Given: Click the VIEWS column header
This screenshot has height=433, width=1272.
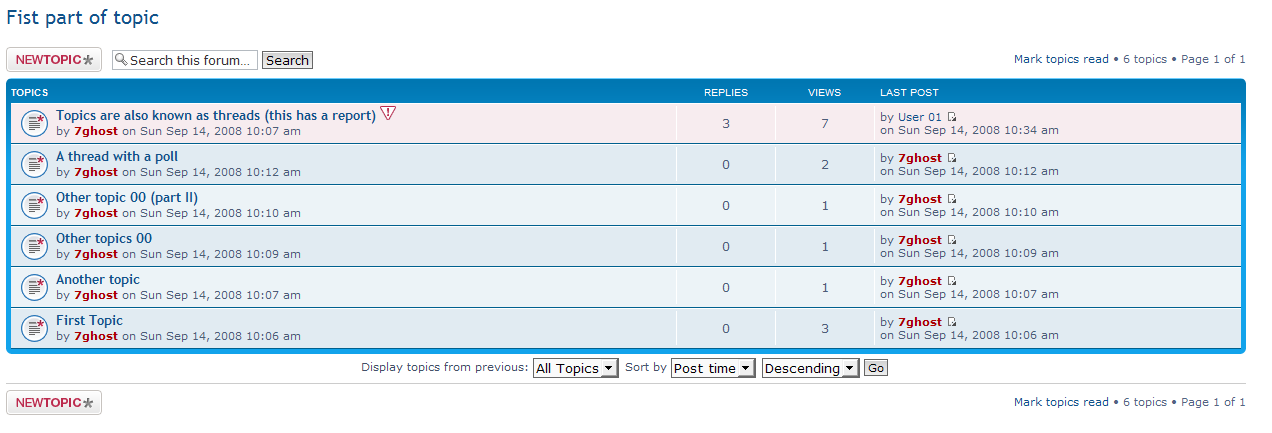Looking at the screenshot, I should 825,92.
